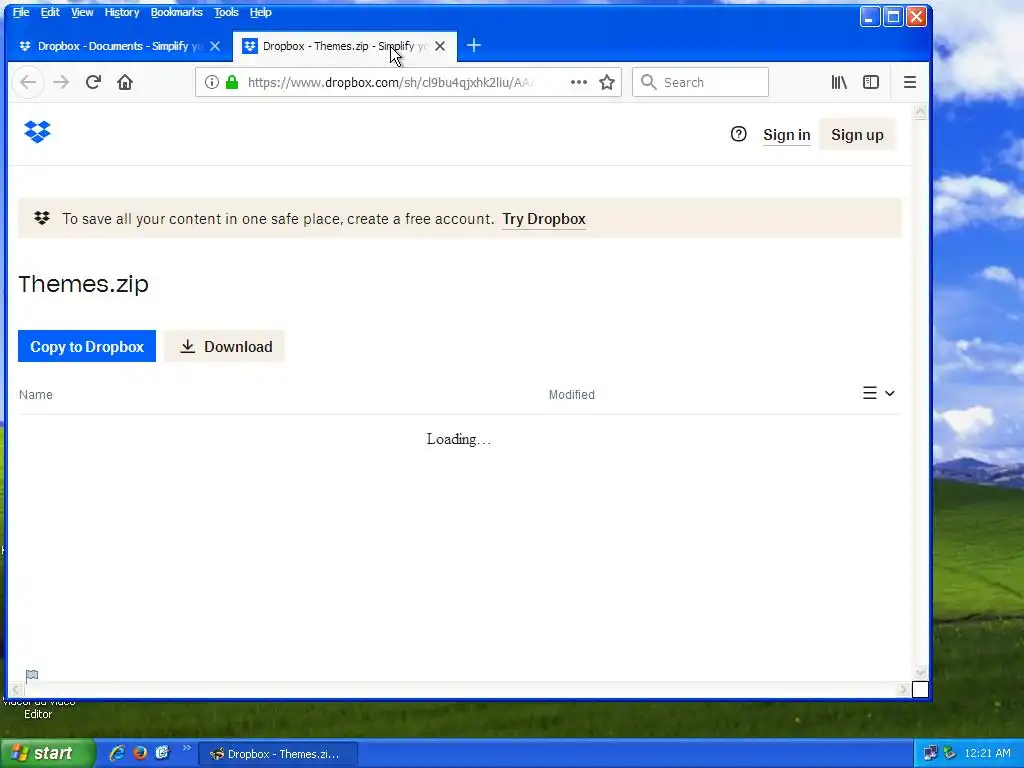
Task: Launch Firefox from quick launch bar
Action: (140, 753)
